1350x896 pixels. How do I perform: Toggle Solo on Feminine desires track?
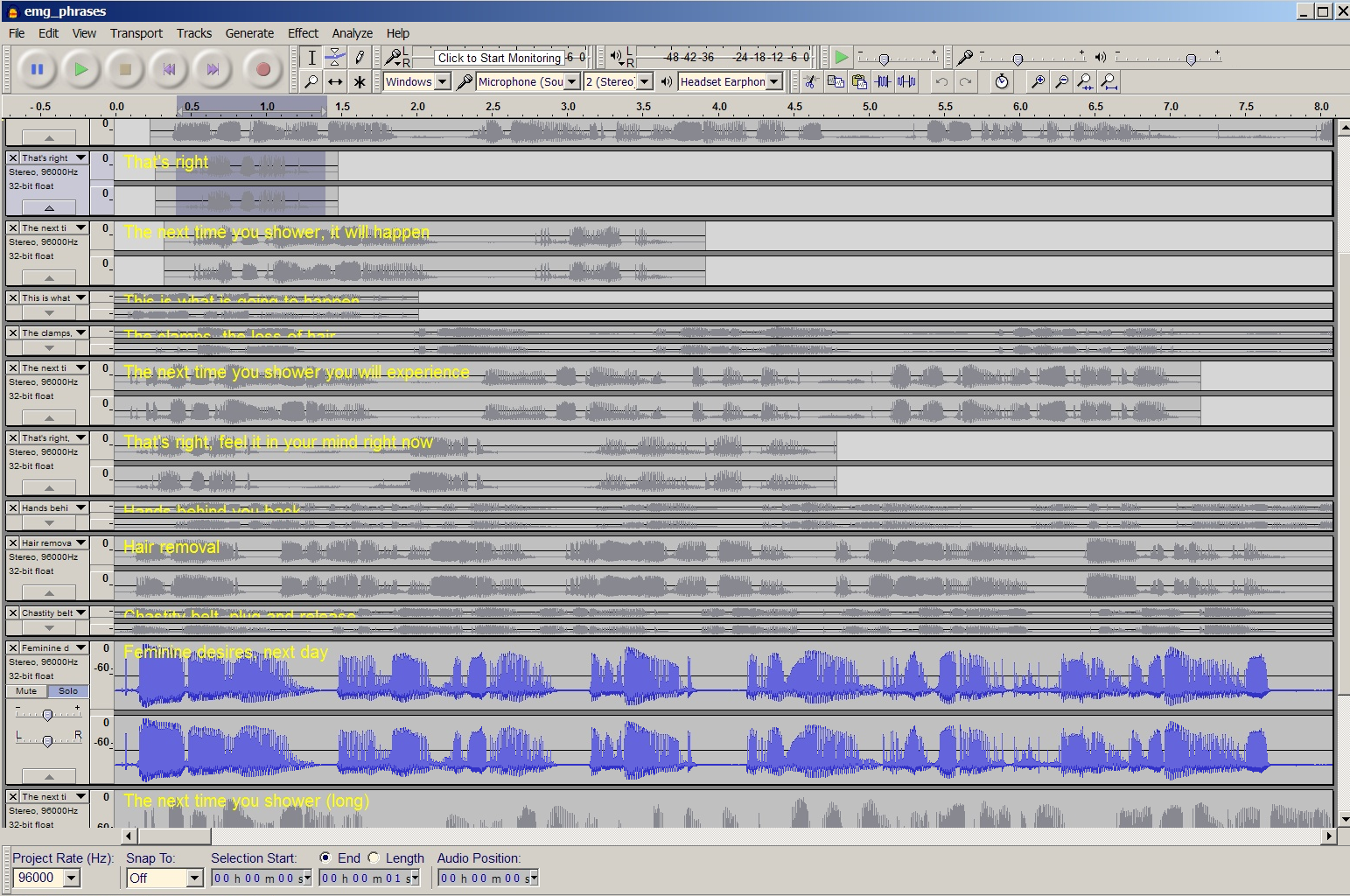[x=68, y=691]
